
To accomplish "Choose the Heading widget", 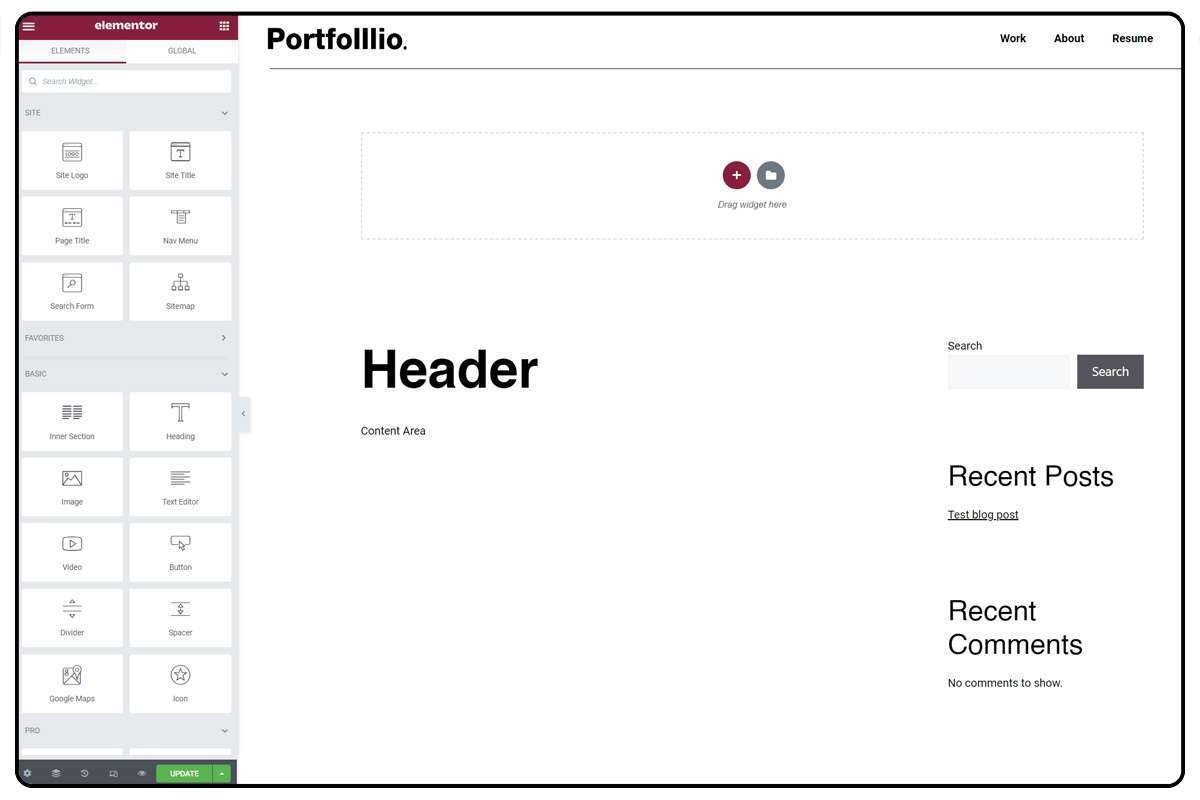I will (180, 421).
